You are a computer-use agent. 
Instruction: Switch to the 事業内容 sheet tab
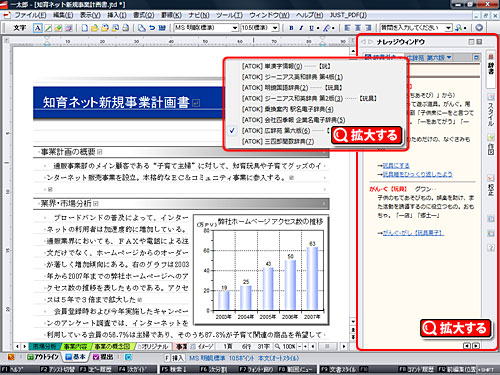point(75,347)
